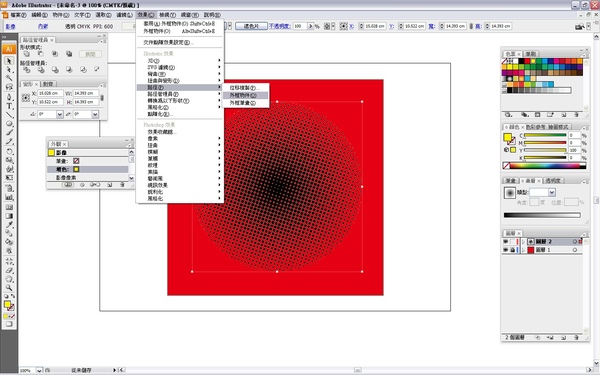Select the Column Graph tool
This screenshot has width=600, height=375.
click(x=9, y=197)
